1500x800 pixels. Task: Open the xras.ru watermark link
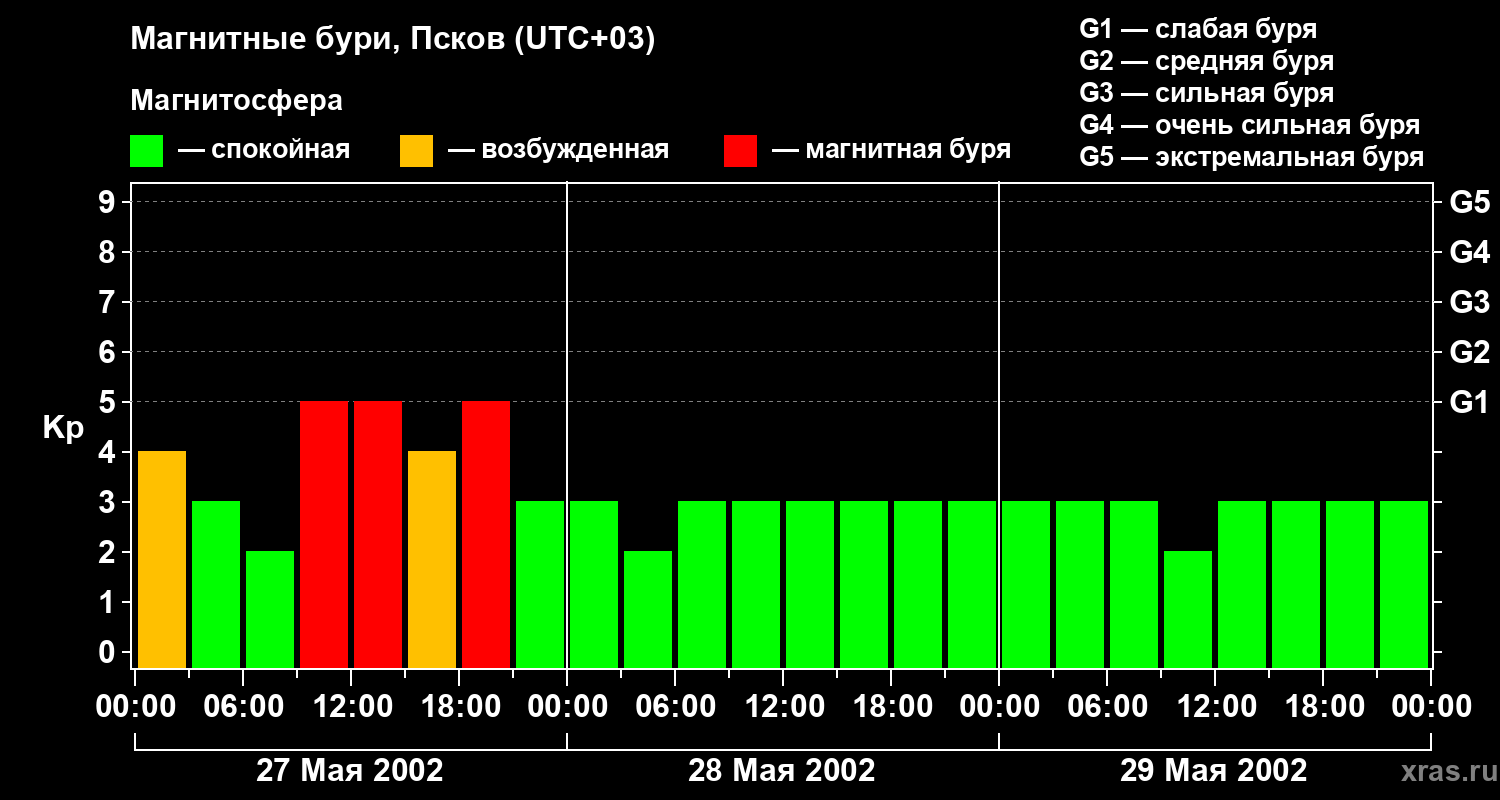1442,771
